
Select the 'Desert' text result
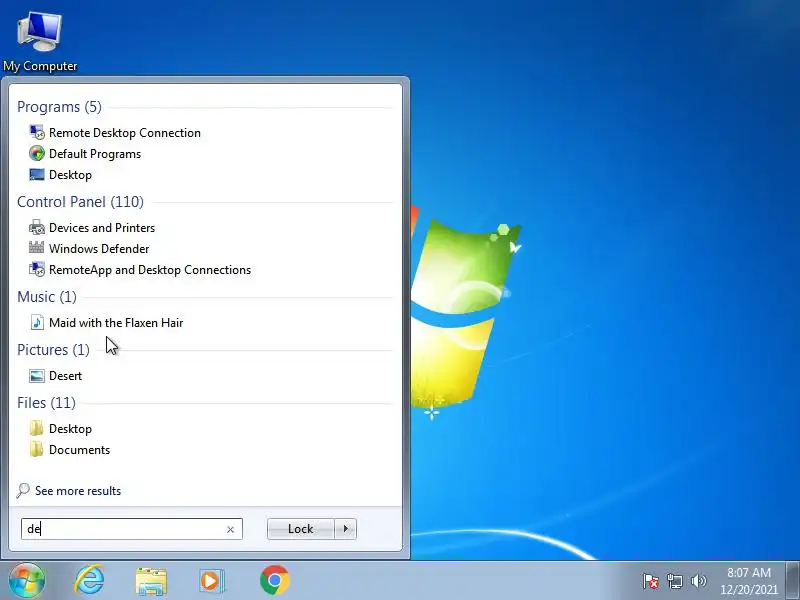pyautogui.click(x=65, y=376)
